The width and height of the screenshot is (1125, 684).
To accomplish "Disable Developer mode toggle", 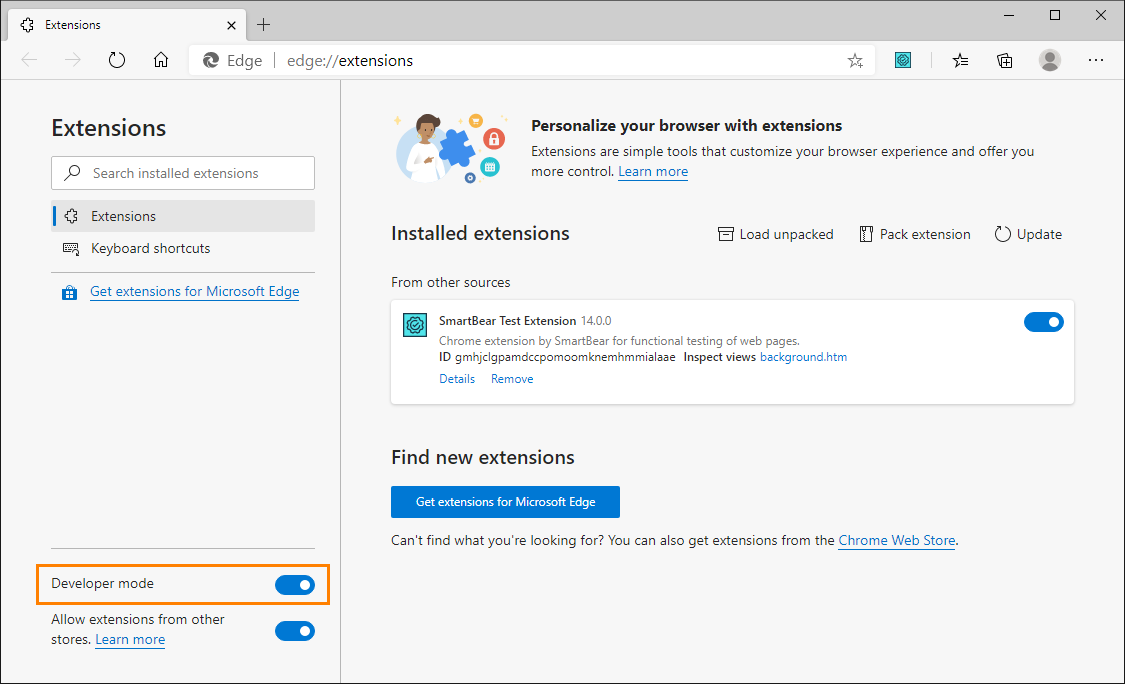I will tap(295, 585).
